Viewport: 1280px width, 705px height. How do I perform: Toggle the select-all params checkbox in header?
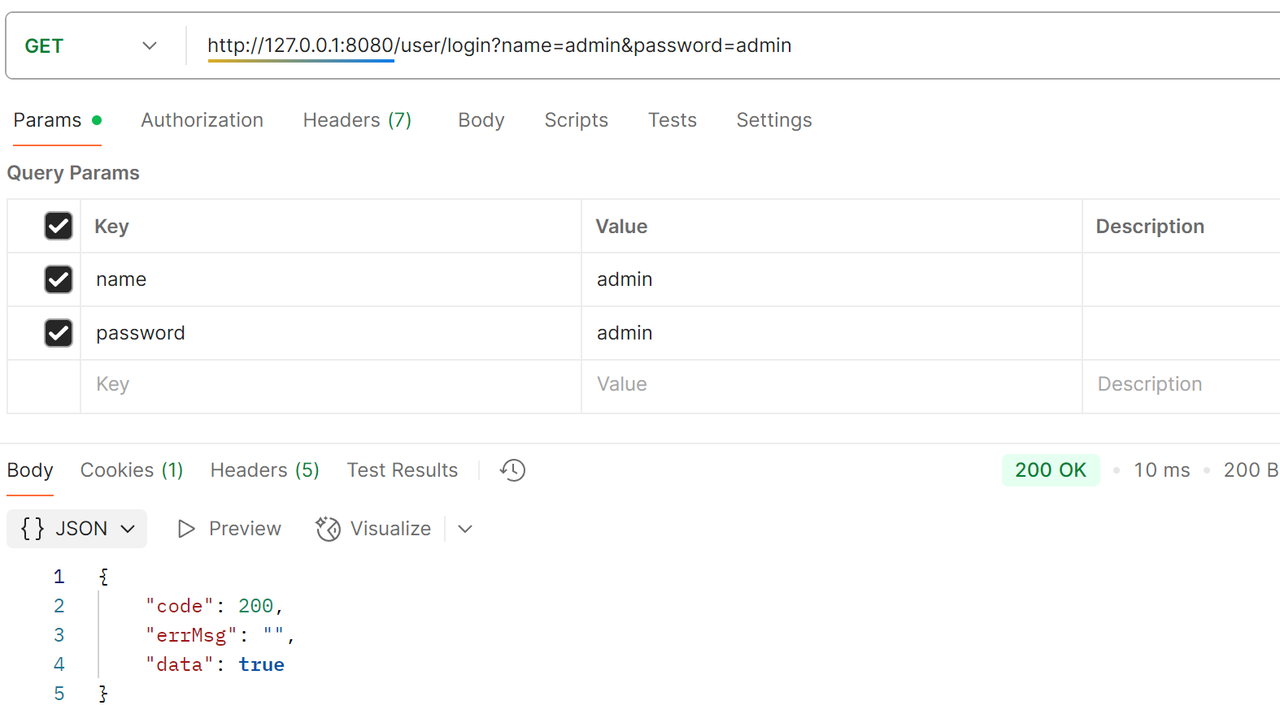point(58,226)
